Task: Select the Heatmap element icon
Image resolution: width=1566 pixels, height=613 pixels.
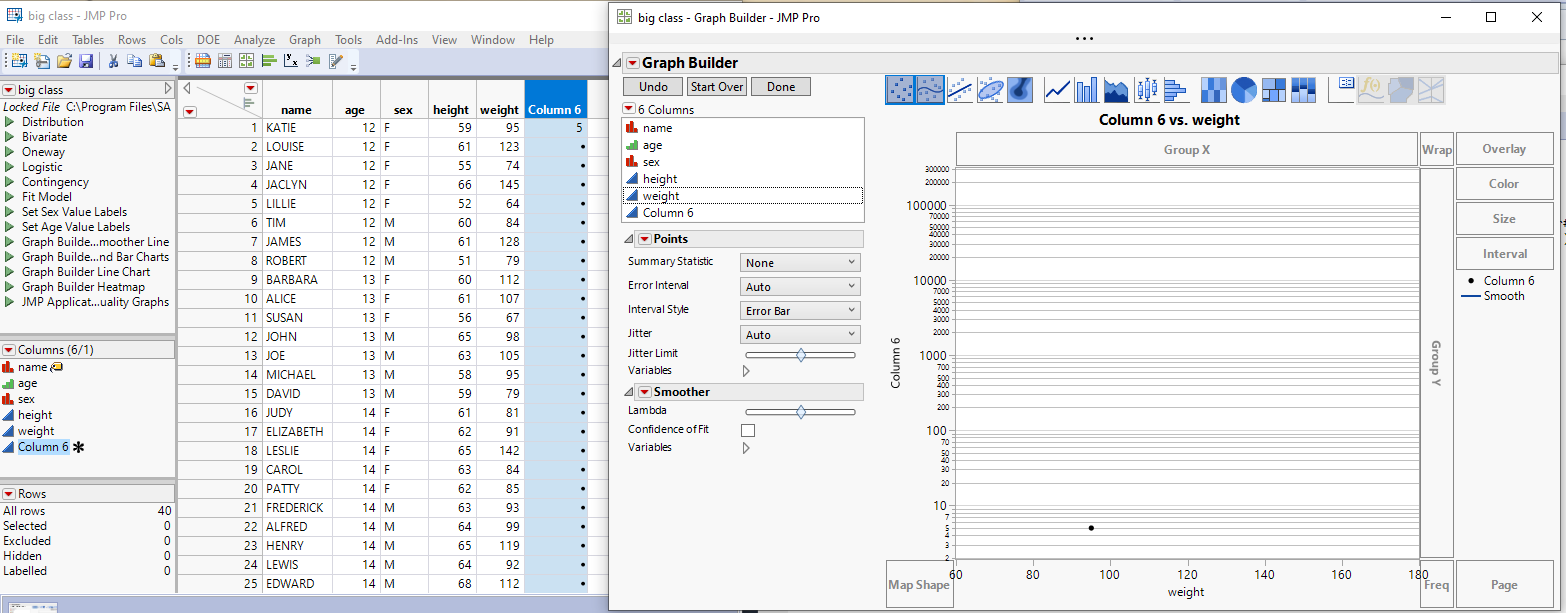Action: coord(1213,90)
